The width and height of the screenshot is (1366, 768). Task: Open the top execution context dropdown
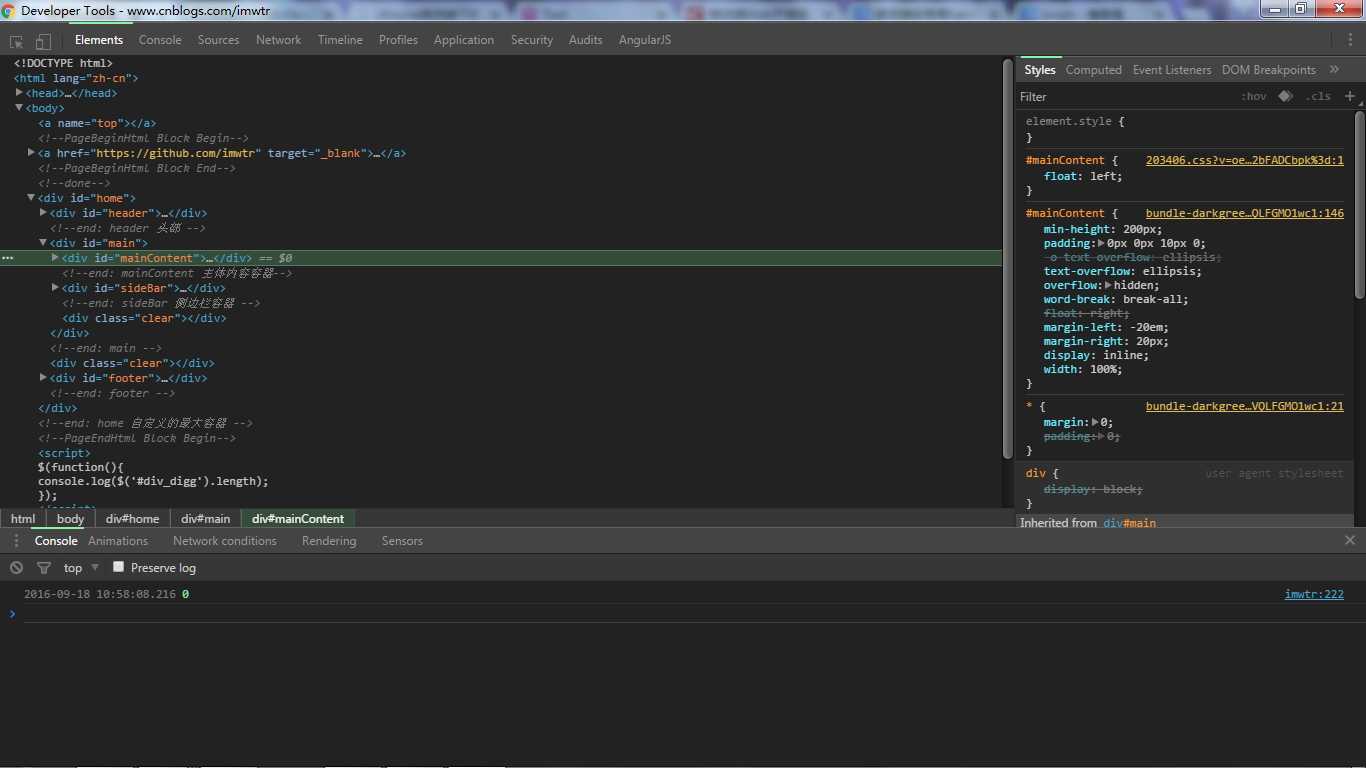[82, 567]
